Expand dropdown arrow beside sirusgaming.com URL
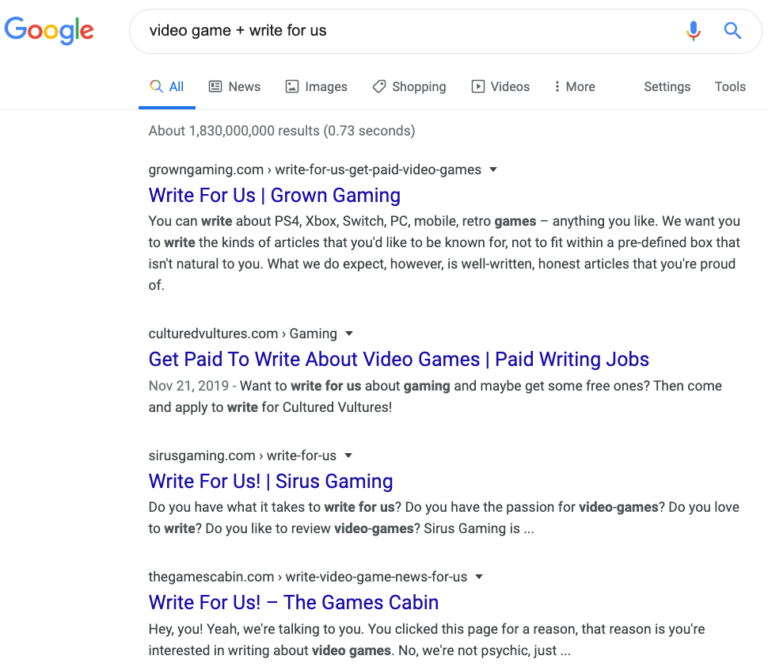The image size is (768, 671). coord(348,455)
